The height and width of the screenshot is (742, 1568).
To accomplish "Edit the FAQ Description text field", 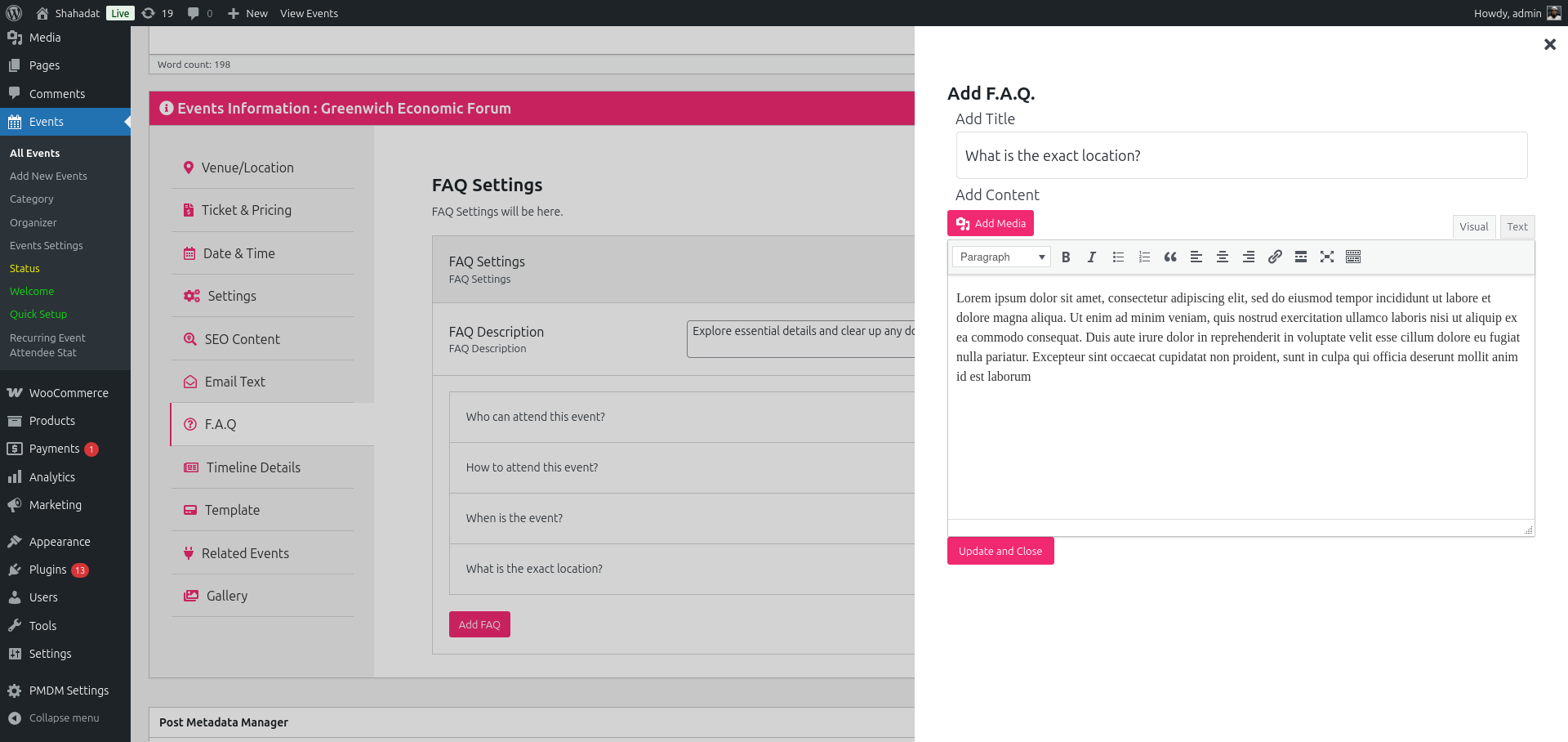I will pos(800,338).
